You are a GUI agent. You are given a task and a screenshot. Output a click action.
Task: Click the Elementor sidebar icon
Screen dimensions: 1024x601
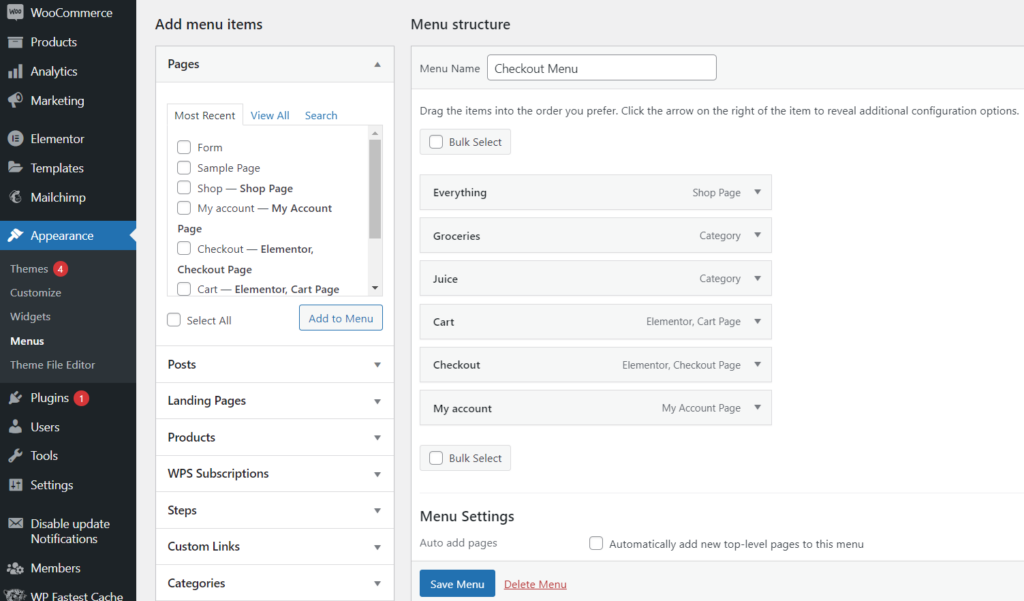pos(15,138)
